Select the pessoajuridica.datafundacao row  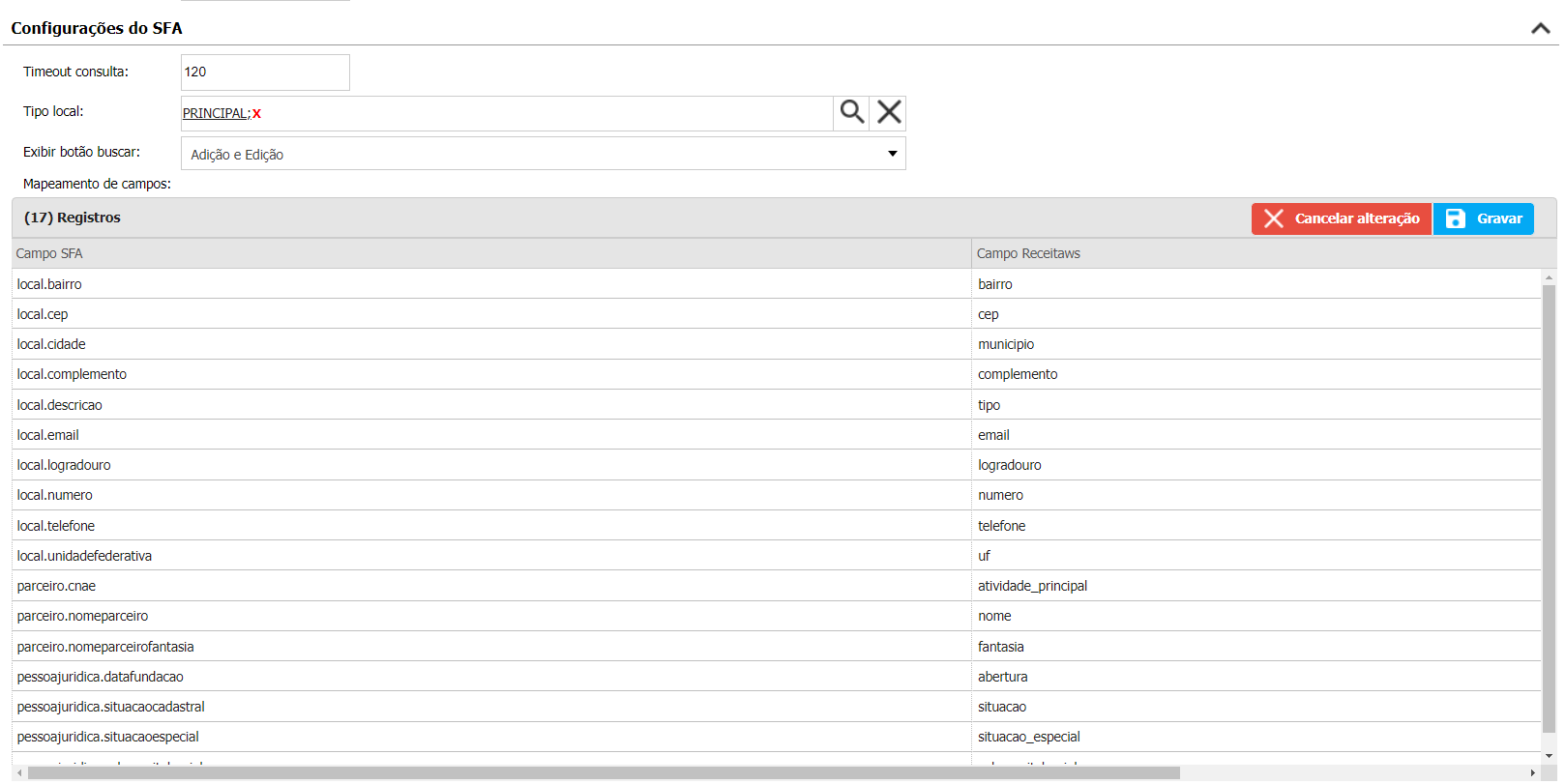[x=100, y=677]
